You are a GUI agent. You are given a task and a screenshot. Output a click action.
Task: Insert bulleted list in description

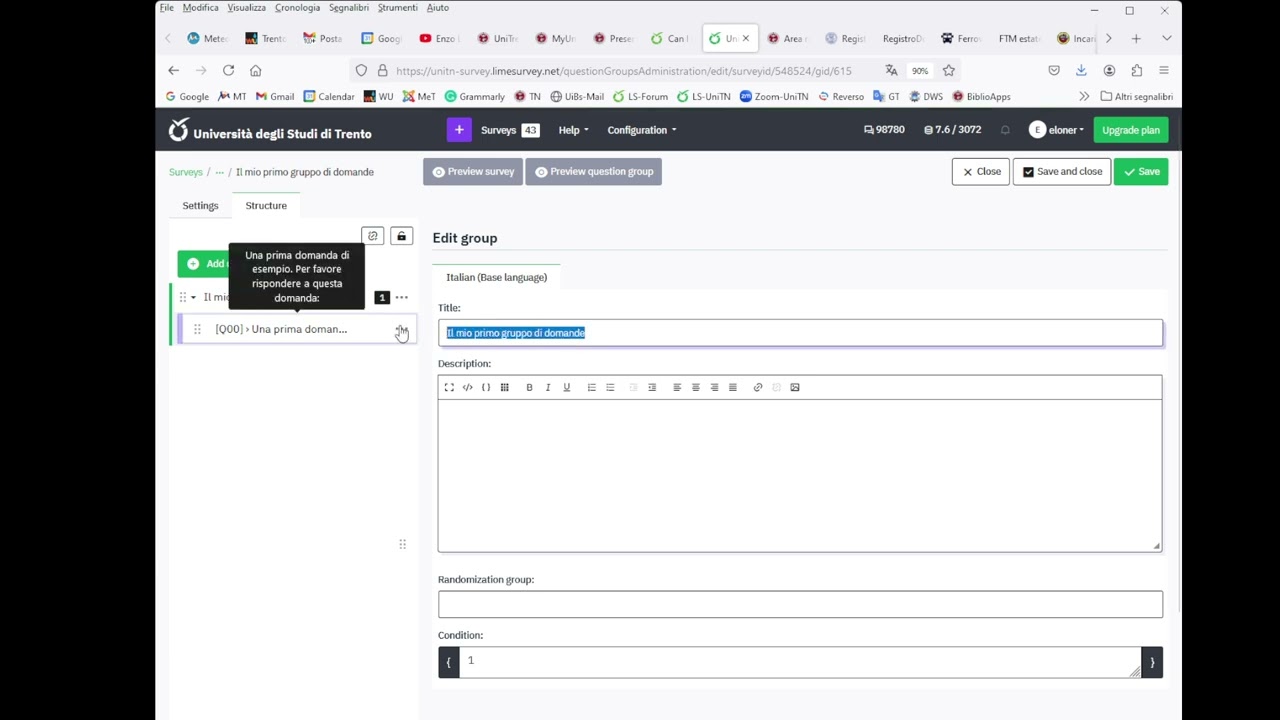(x=610, y=387)
